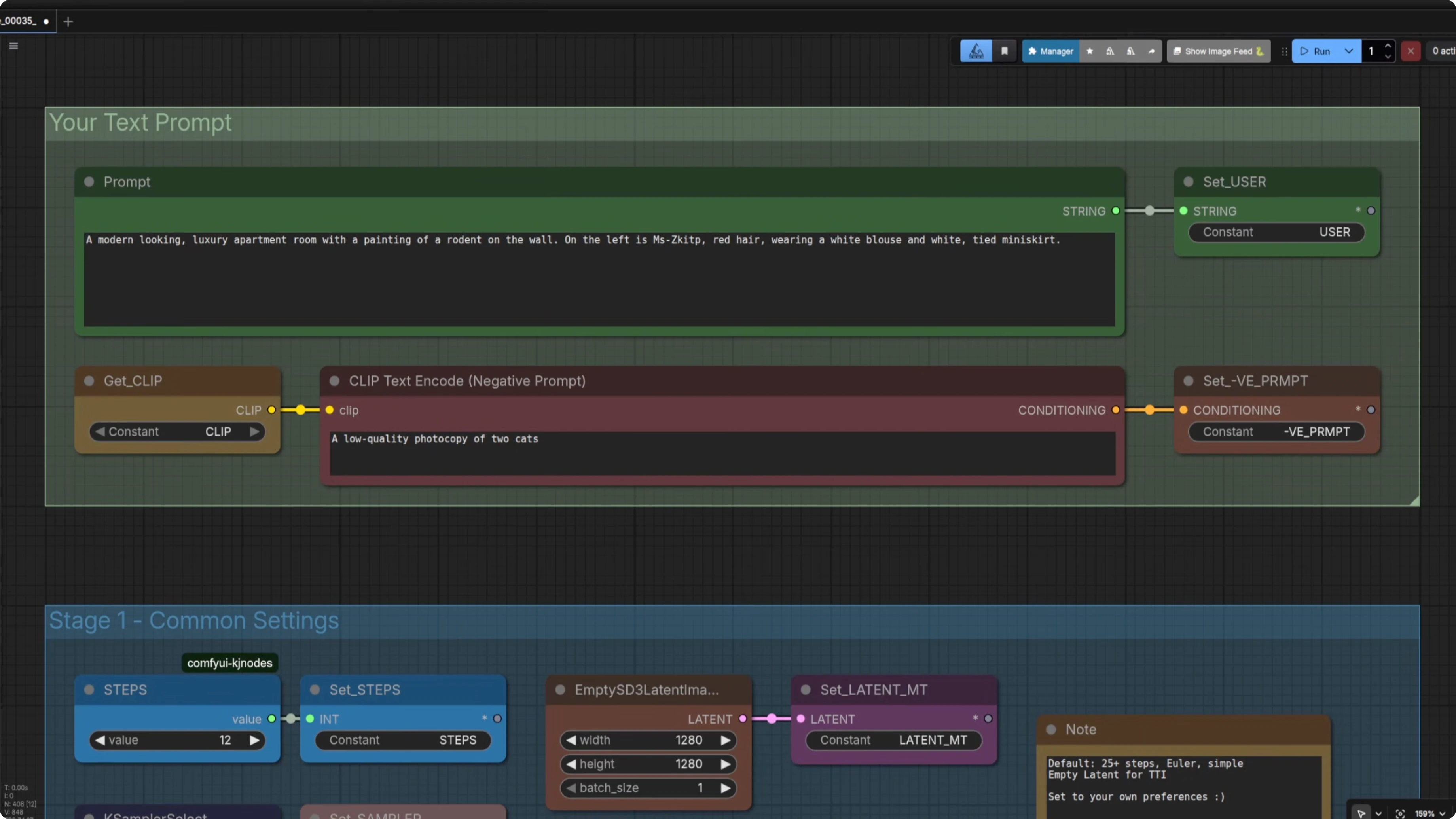
Task: Open the Get_CLIP Constant CLIP selector
Action: coord(177,431)
